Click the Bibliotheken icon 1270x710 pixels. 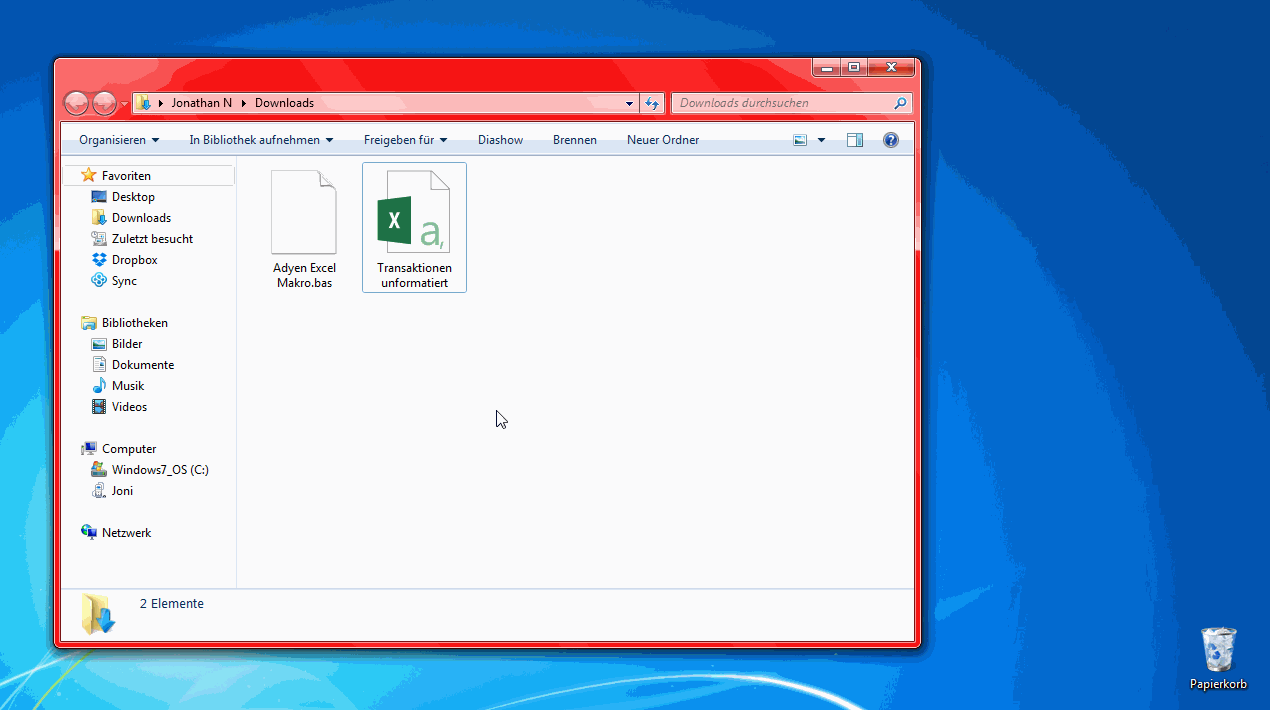click(89, 323)
